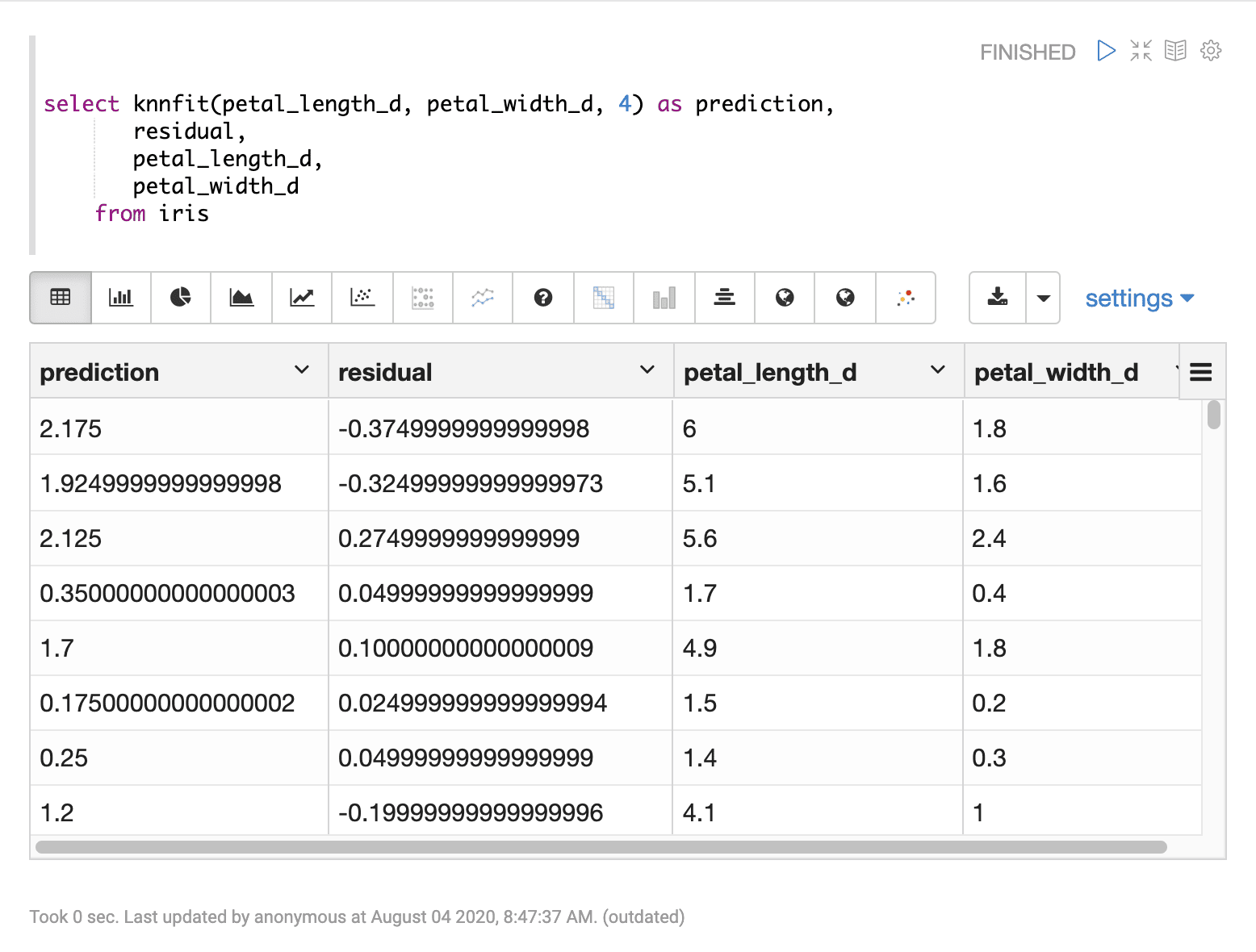Toggle the book/reader view icon
The image size is (1256, 952).
click(x=1175, y=50)
